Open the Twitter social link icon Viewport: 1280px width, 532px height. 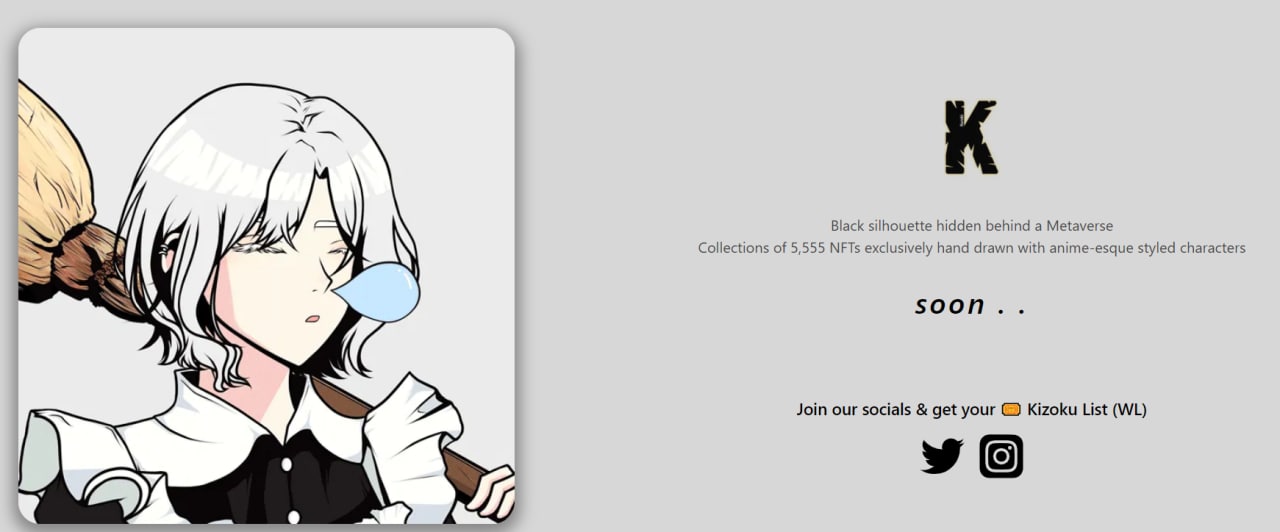coord(942,456)
